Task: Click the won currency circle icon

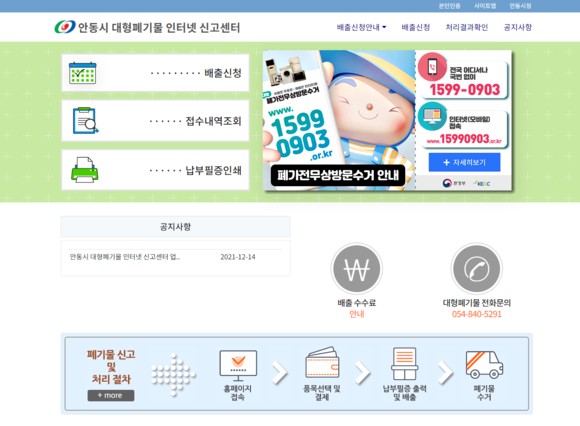Action: (x=357, y=269)
